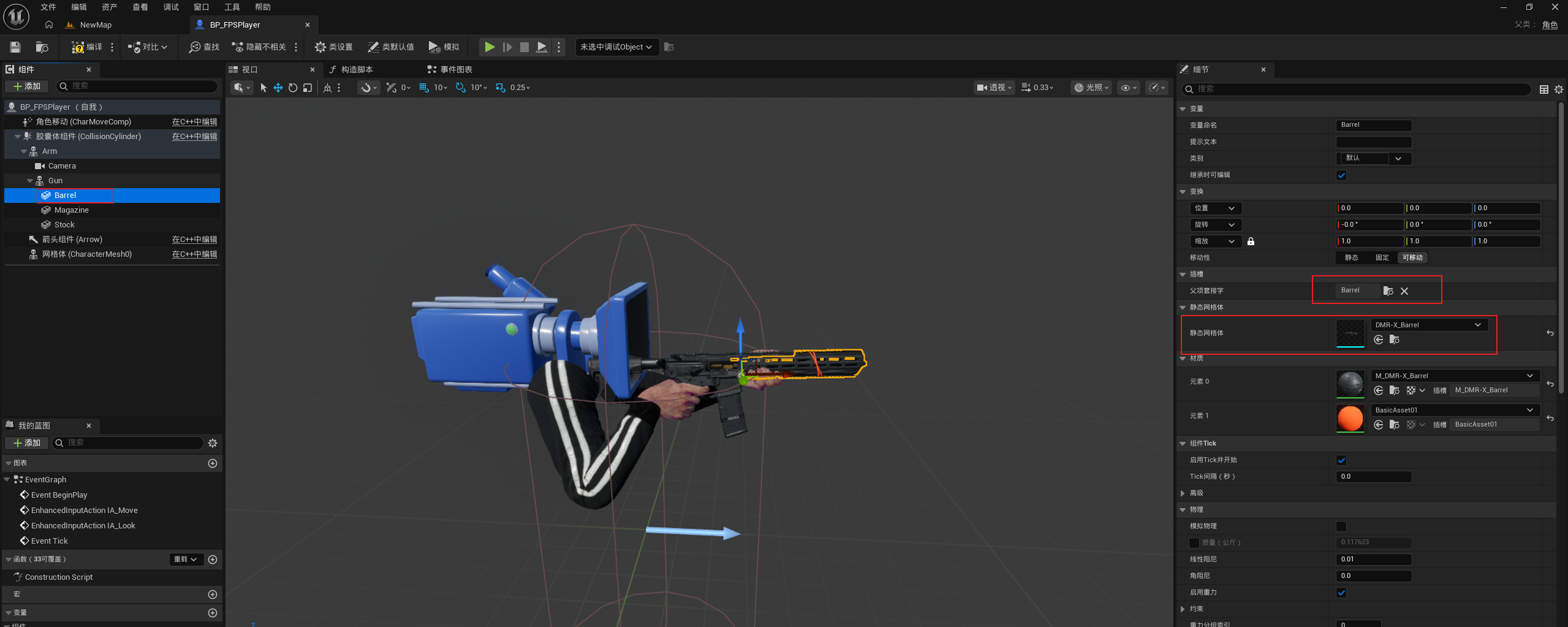Enable the 模拟物理 checkbox
Image resolution: width=1568 pixels, height=627 pixels.
point(1341,526)
